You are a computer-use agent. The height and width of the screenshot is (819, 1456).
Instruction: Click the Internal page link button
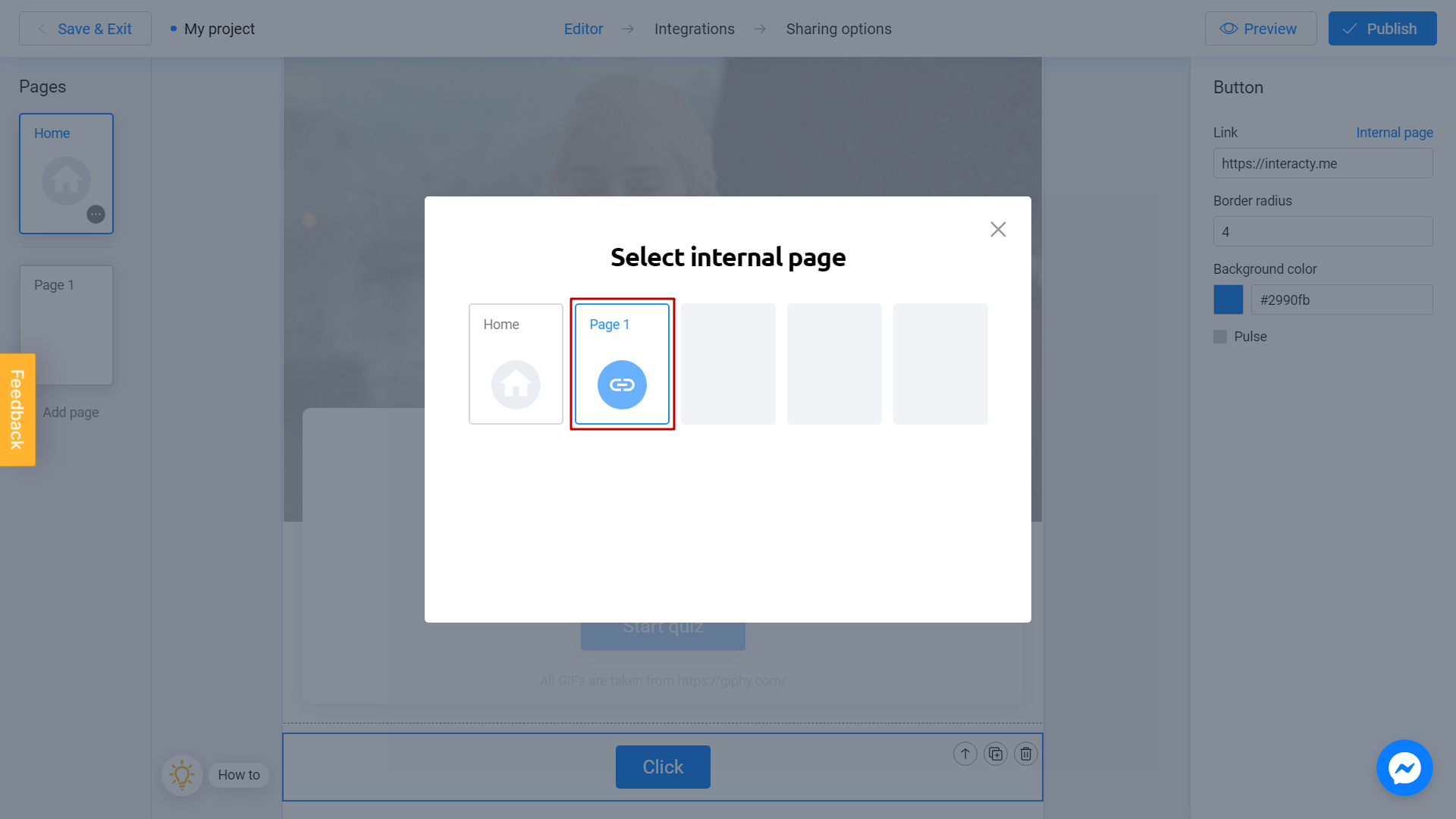1394,132
